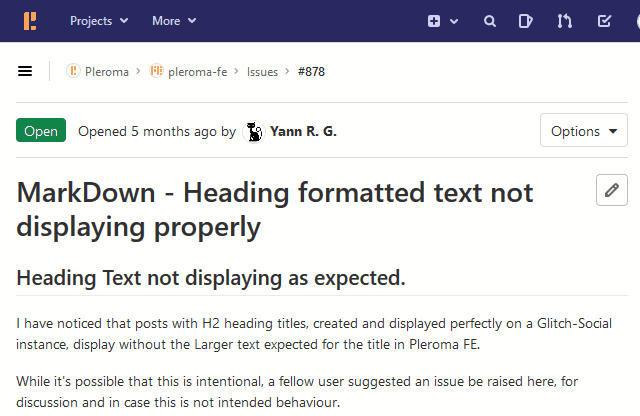Open the More menu
The height and width of the screenshot is (416, 640).
[174, 21]
